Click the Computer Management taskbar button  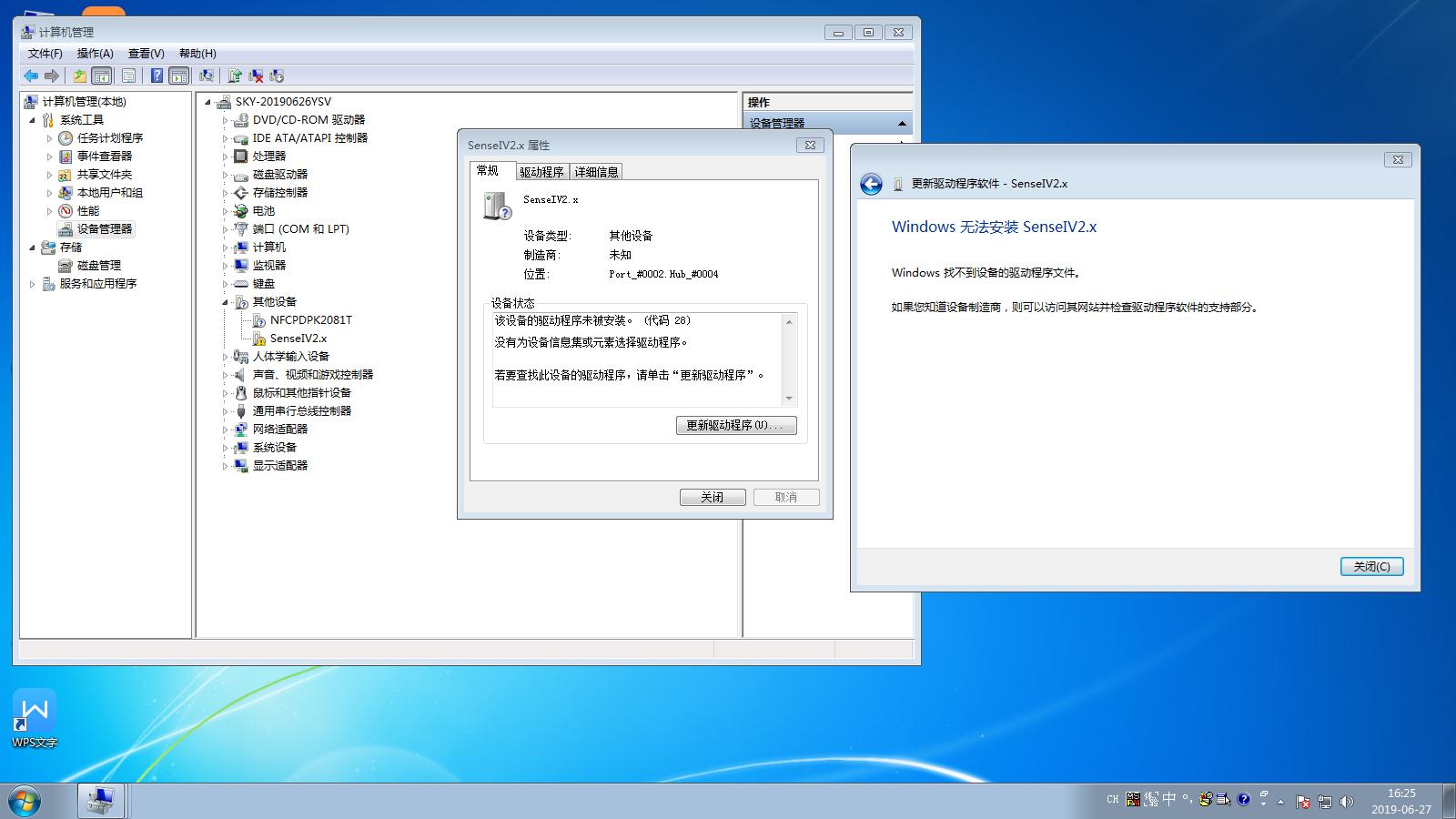click(x=100, y=801)
